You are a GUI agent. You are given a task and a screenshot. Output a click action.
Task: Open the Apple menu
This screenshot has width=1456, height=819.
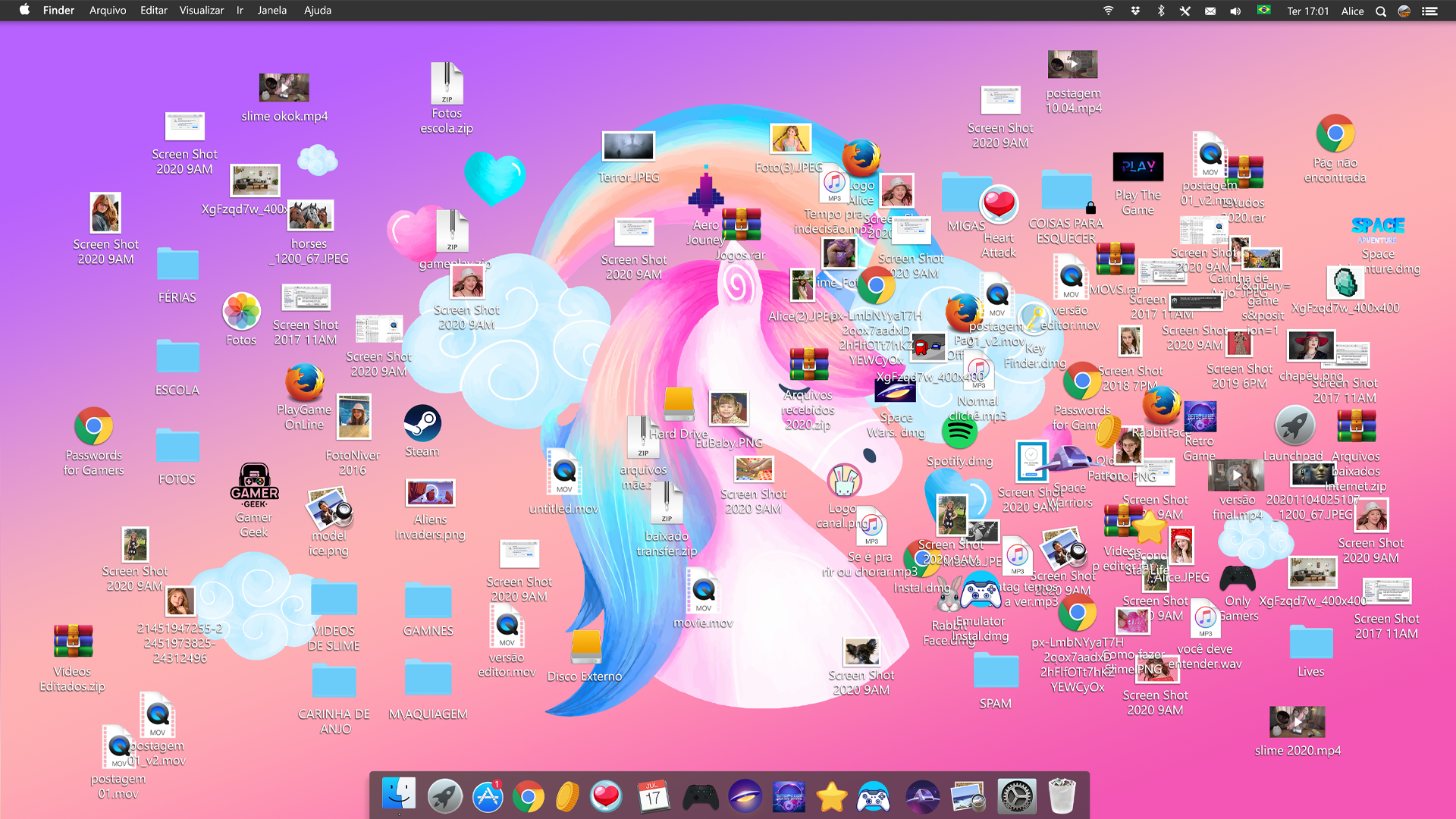[24, 11]
